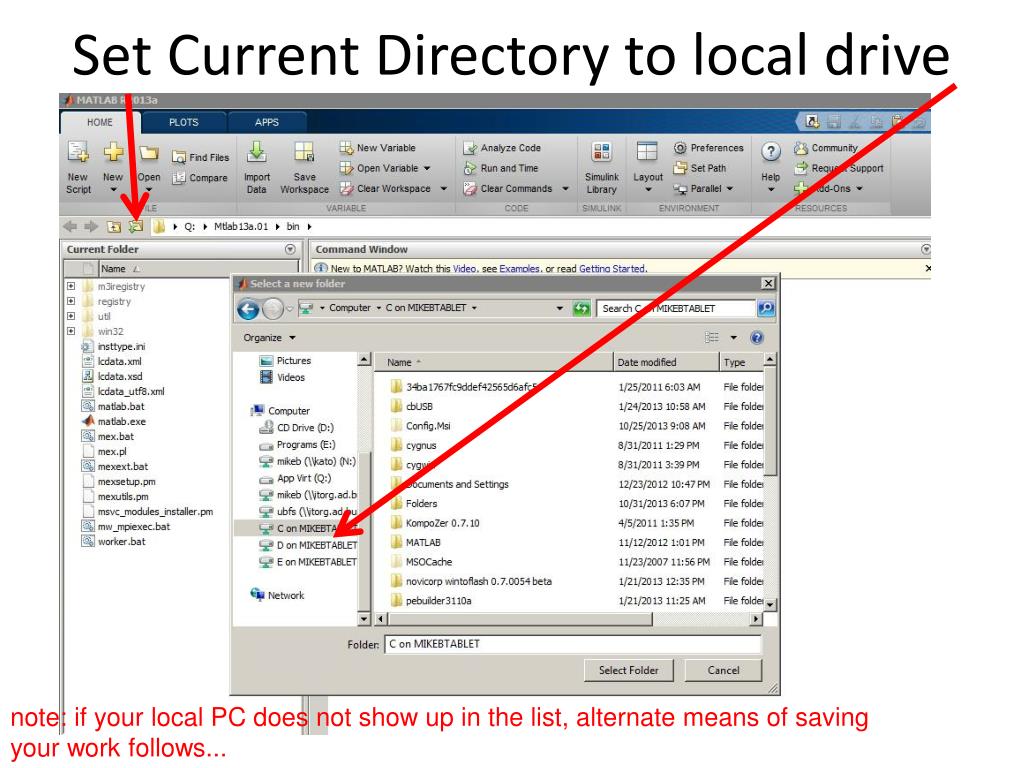
Task: Click Find Files in toolbar
Action: point(200,157)
